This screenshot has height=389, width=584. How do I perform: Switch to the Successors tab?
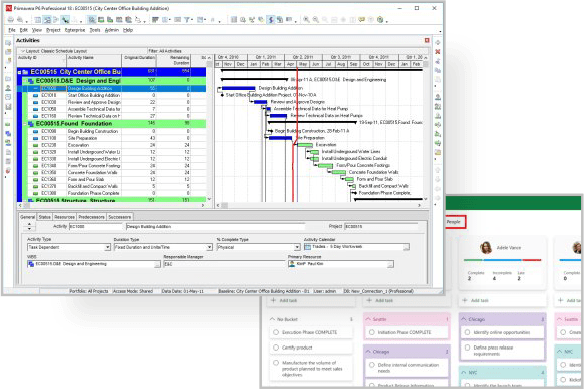pos(120,217)
